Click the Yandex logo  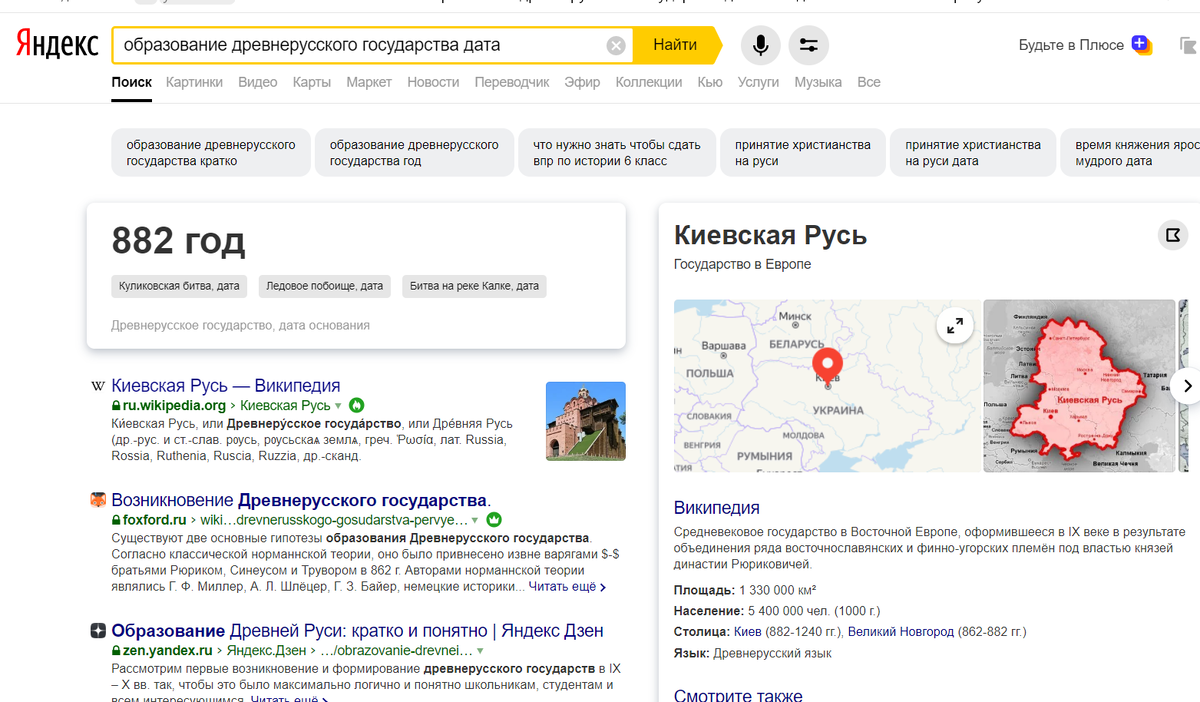pyautogui.click(x=56, y=45)
